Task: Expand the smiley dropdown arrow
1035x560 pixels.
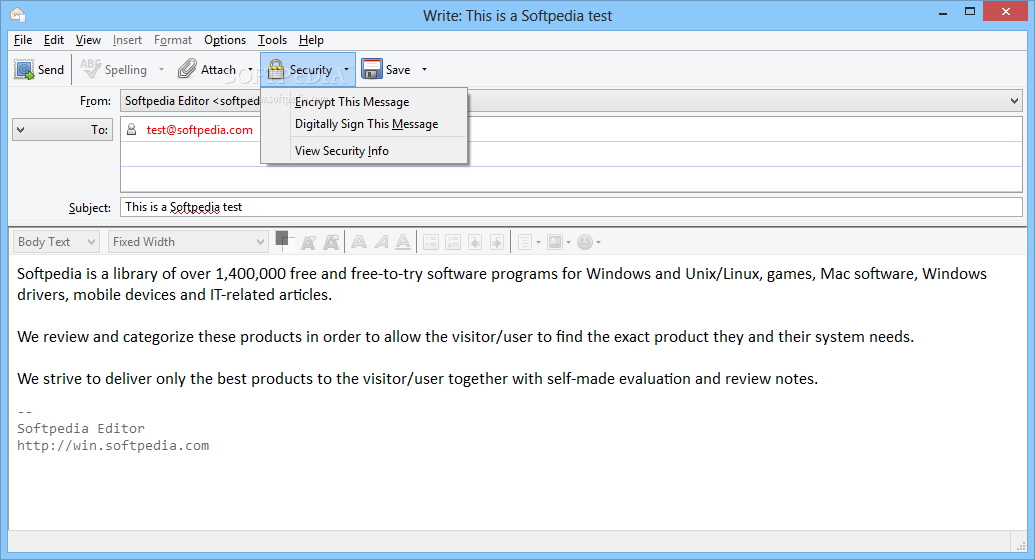Action: [599, 242]
